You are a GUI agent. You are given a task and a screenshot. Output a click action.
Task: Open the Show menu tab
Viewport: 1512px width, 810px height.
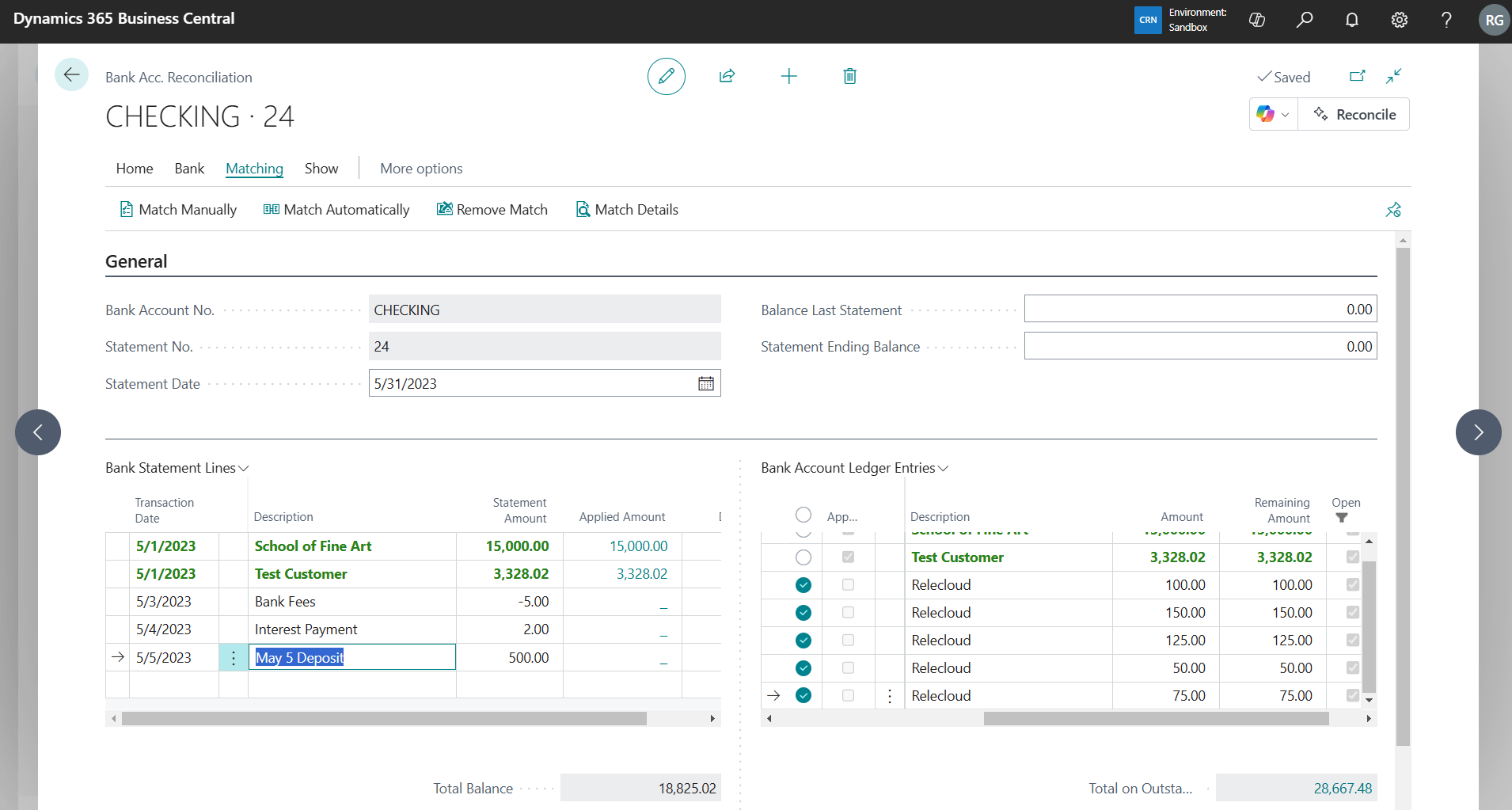coord(321,169)
